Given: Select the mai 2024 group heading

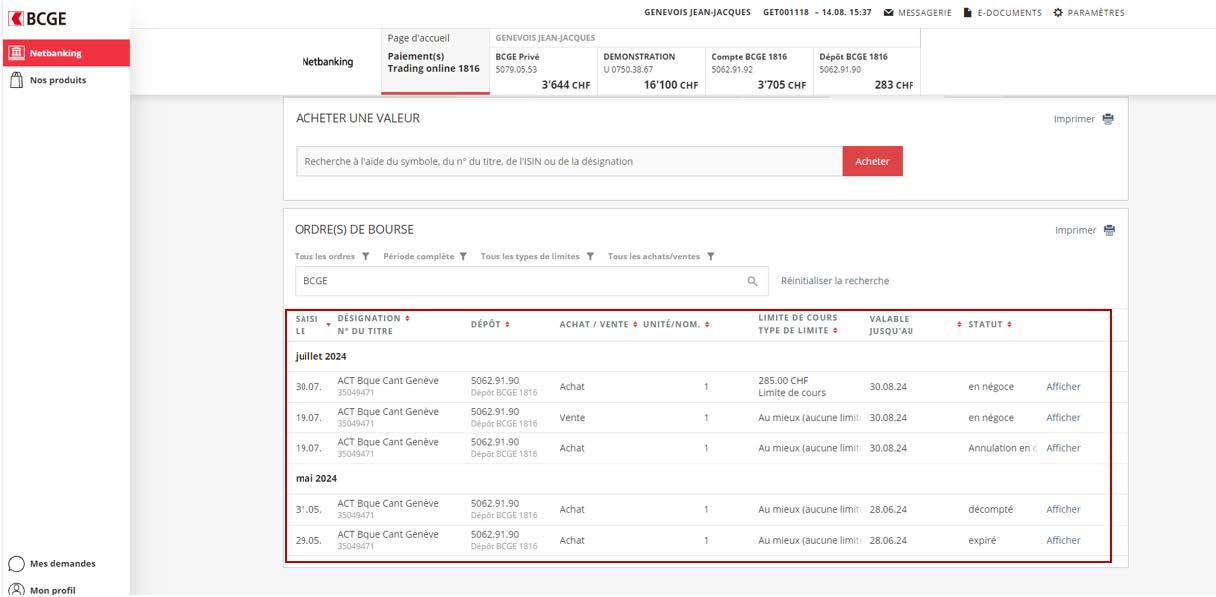Looking at the screenshot, I should pyautogui.click(x=316, y=478).
